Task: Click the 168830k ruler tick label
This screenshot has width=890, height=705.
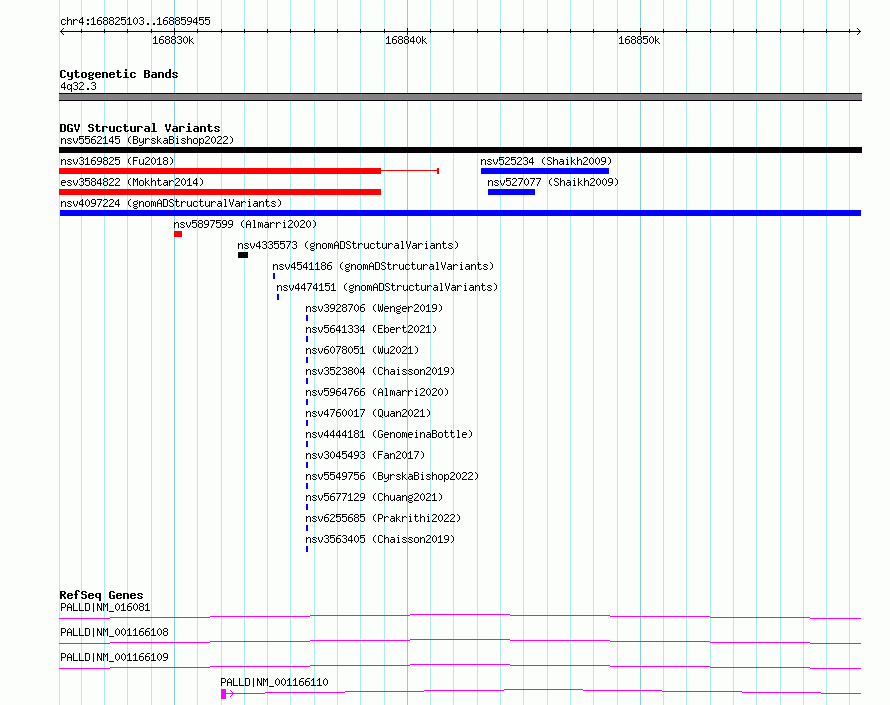Action: 173,40
